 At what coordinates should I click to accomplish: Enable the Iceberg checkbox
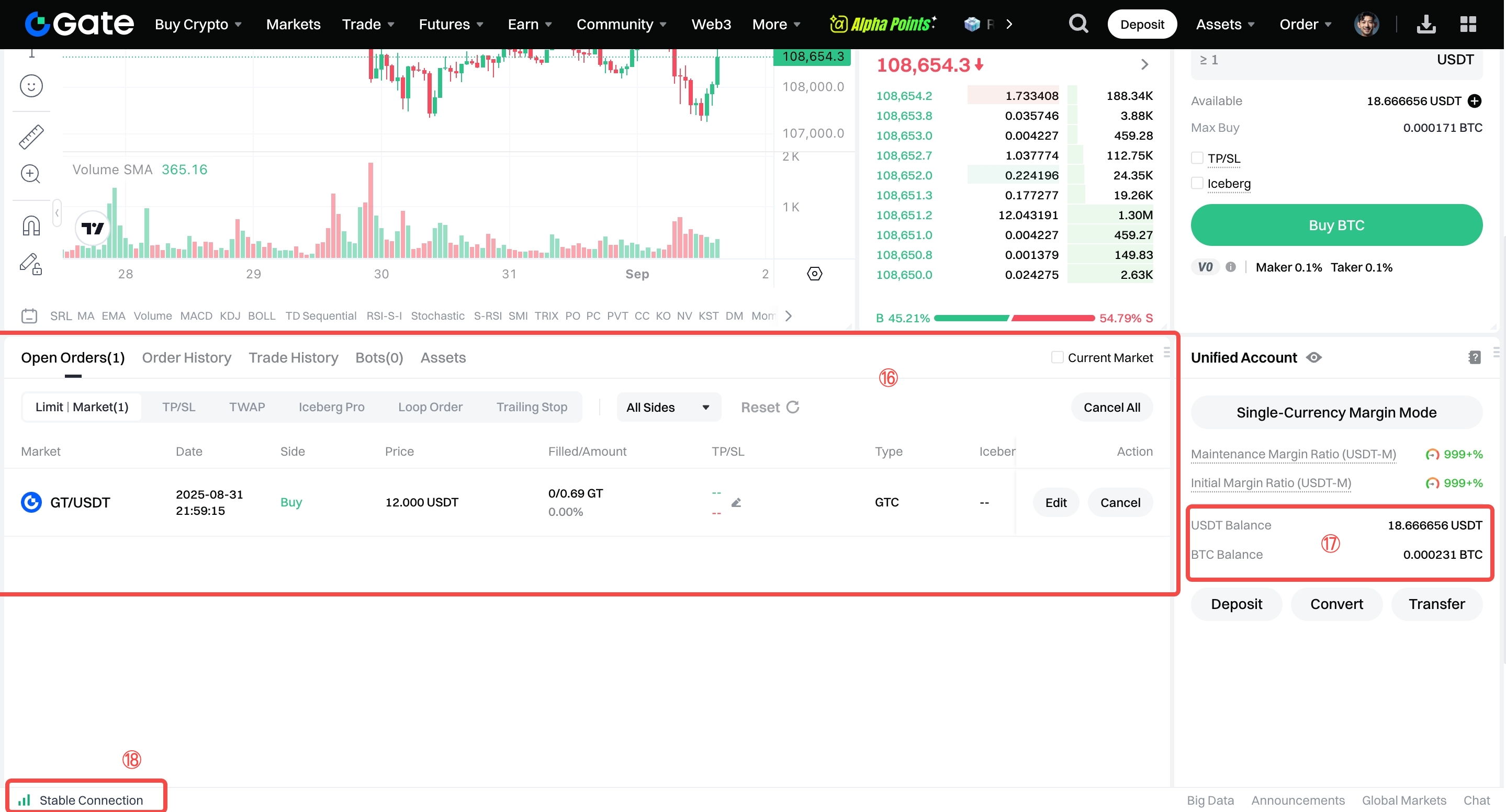1197,184
